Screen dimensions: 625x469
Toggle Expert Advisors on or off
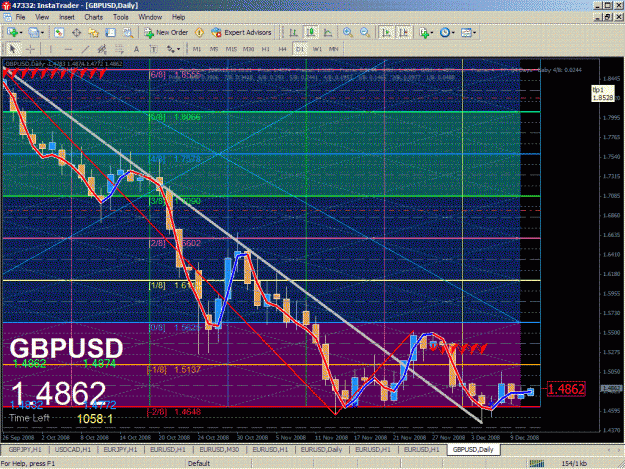click(x=241, y=33)
